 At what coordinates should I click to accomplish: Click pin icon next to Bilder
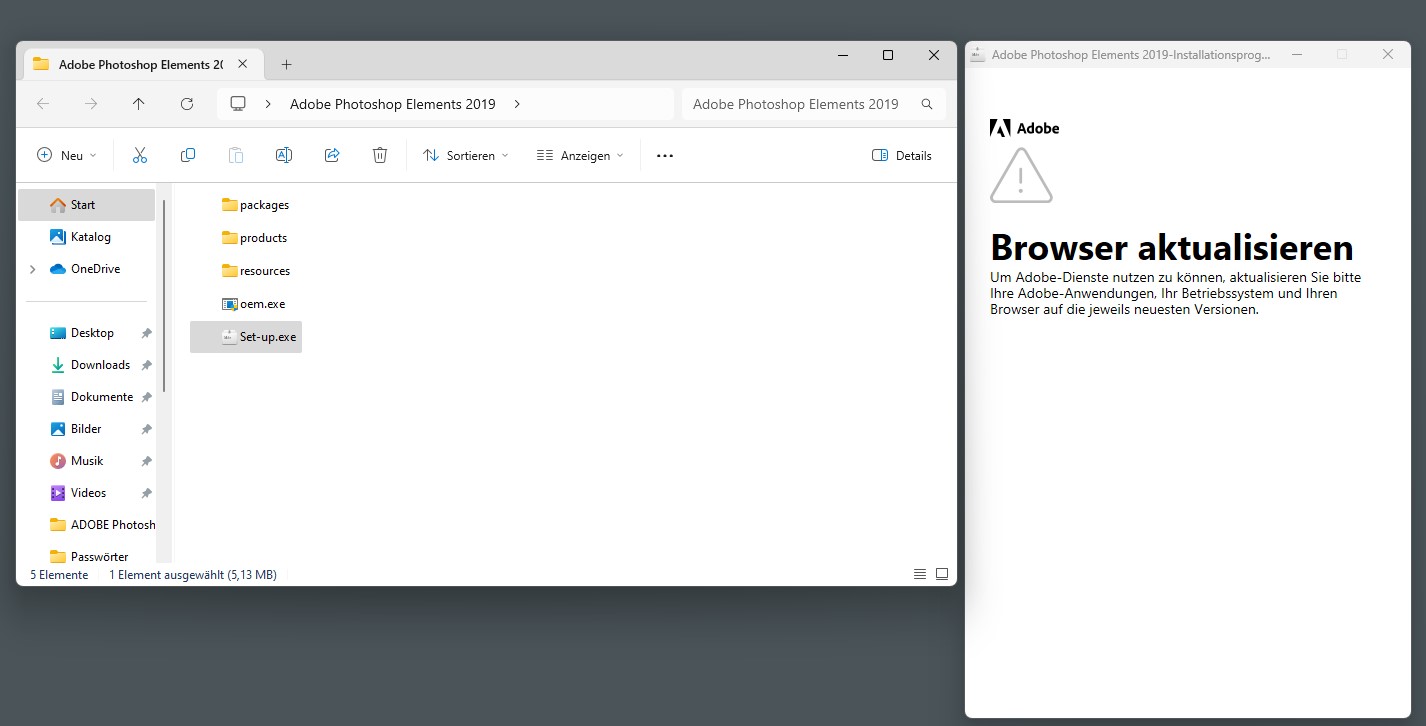pyautogui.click(x=147, y=429)
